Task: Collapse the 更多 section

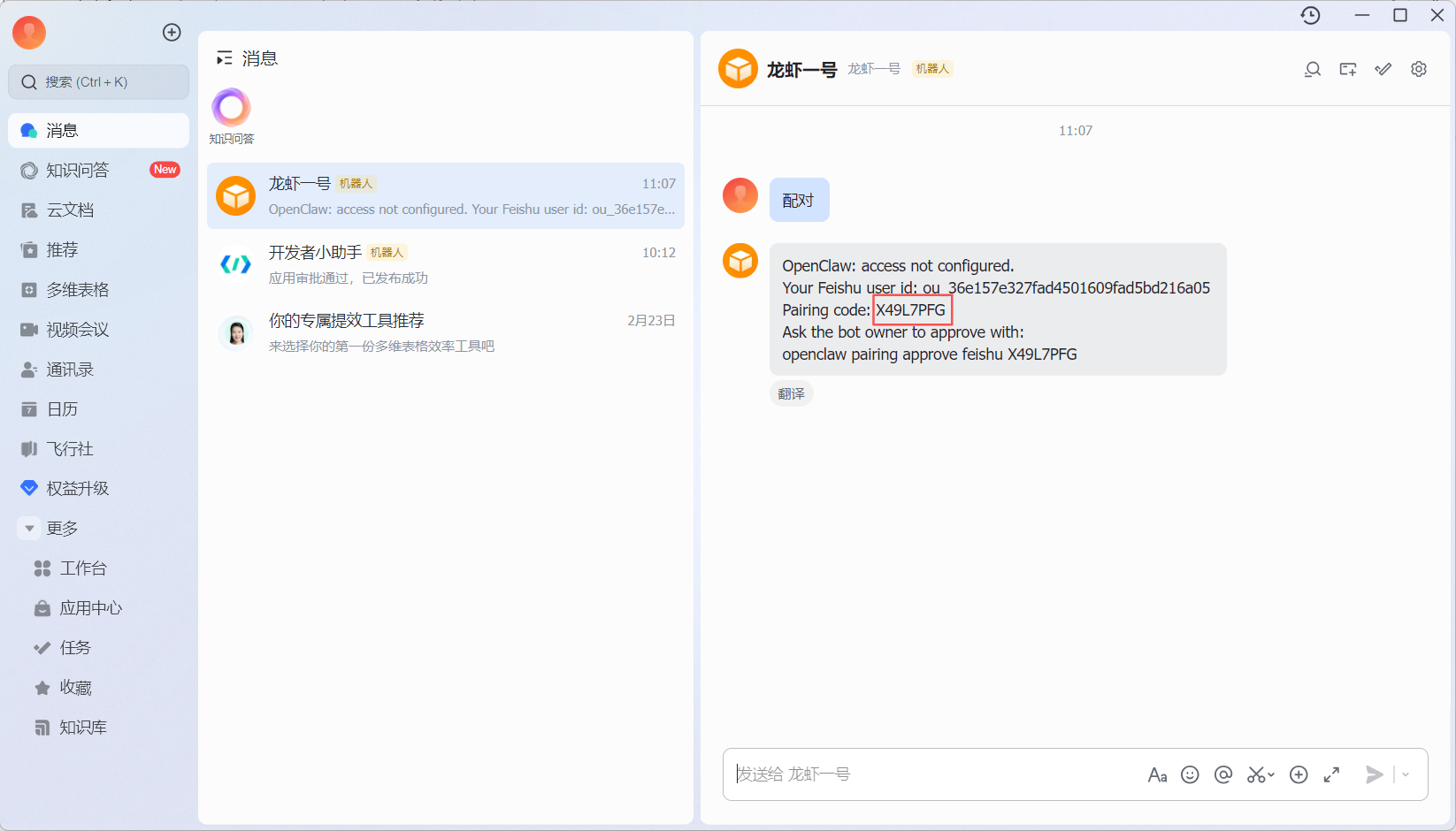Action: [x=29, y=529]
